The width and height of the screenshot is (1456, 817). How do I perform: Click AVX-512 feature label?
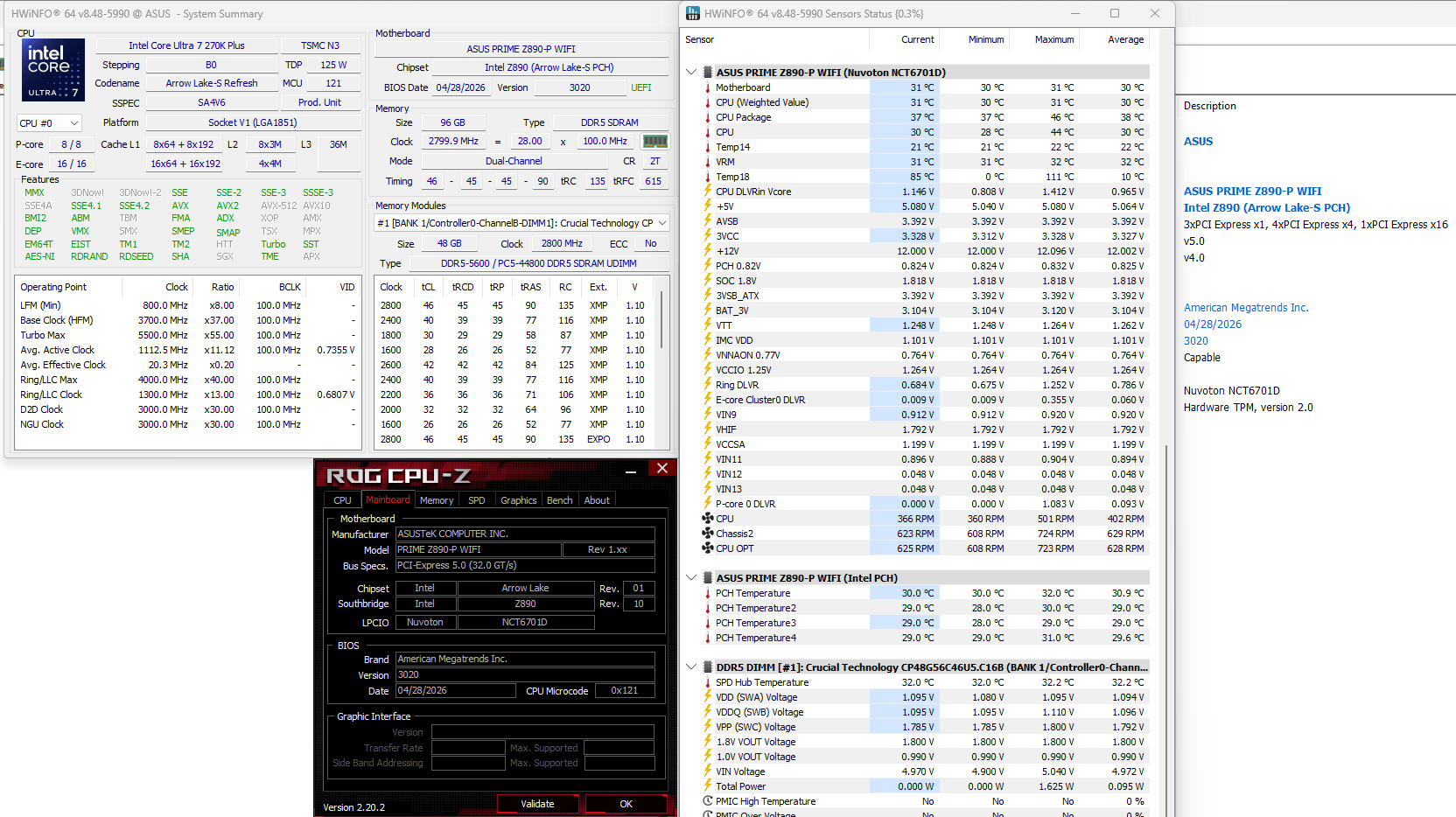(278, 206)
